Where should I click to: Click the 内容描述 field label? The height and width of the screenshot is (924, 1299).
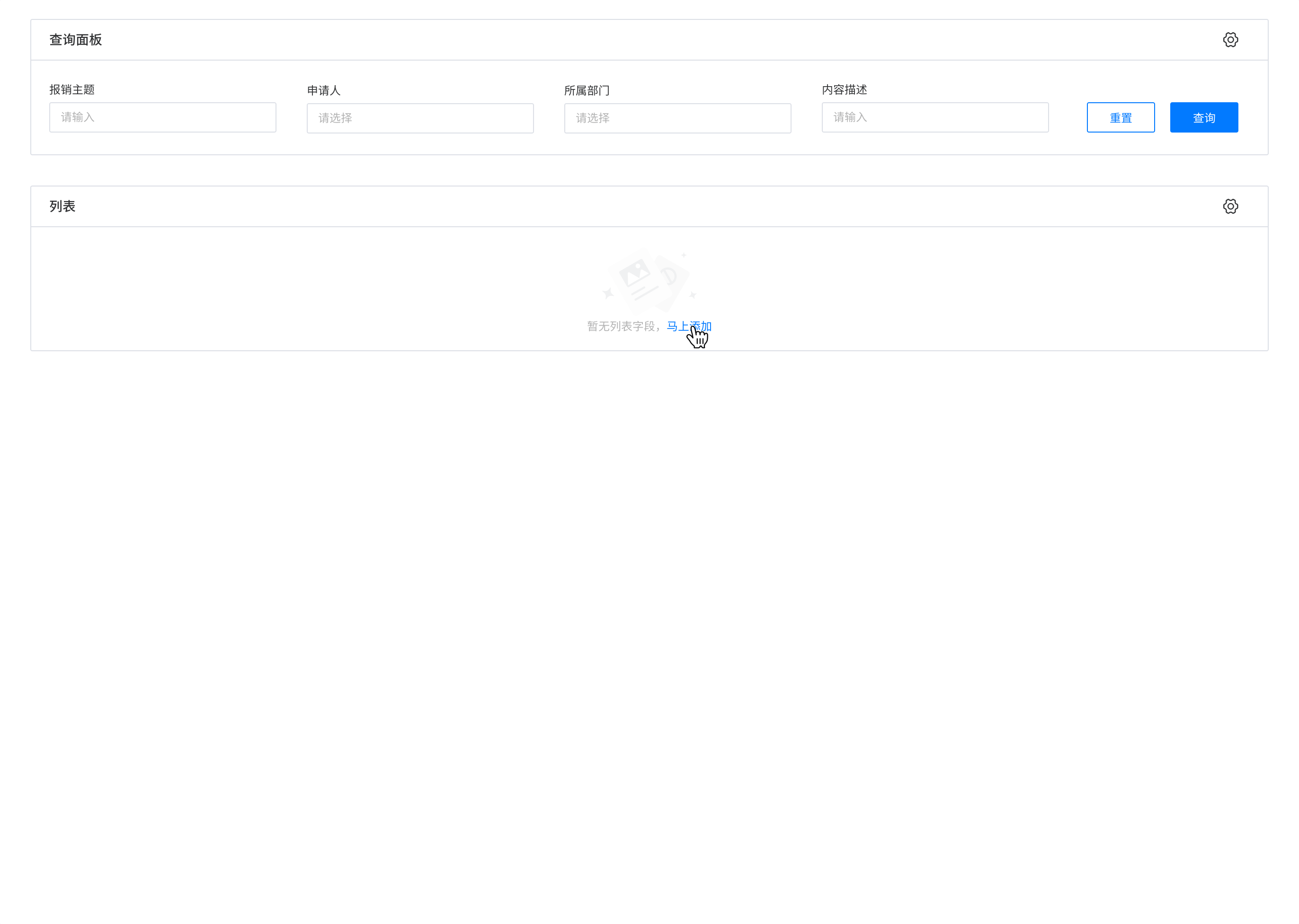pos(844,90)
